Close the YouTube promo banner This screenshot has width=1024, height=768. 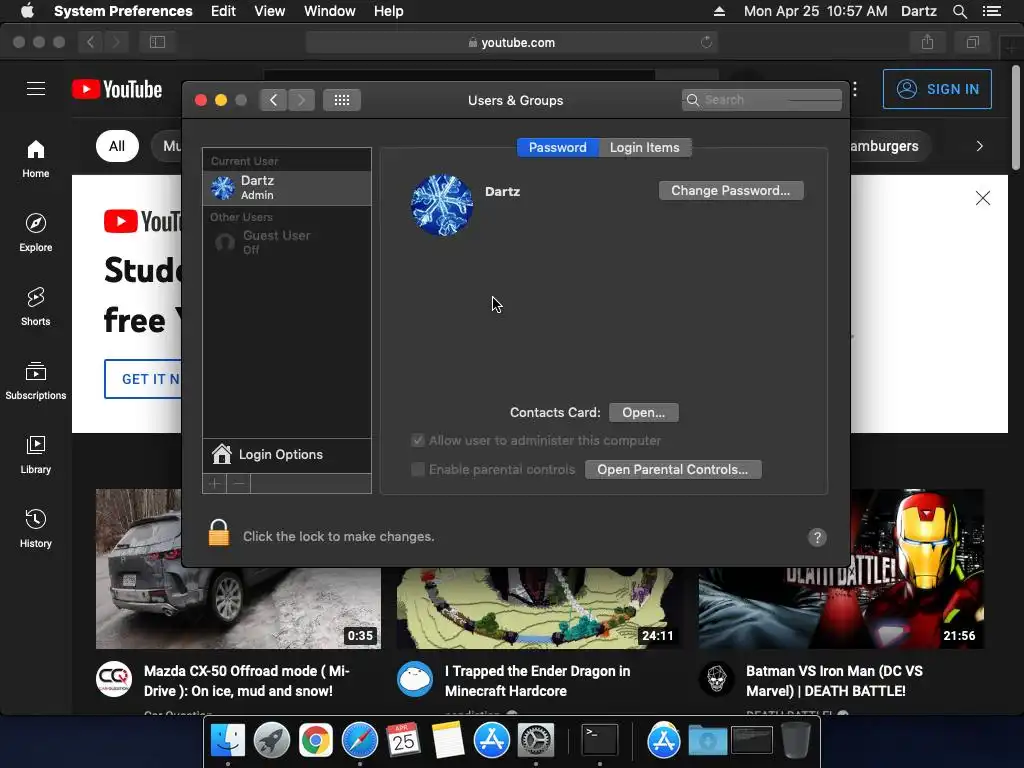(x=982, y=198)
